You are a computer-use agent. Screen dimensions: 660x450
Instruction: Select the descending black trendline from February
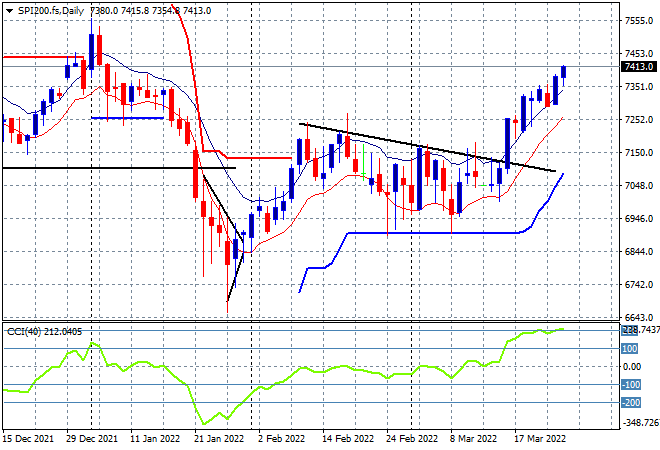pos(427,147)
